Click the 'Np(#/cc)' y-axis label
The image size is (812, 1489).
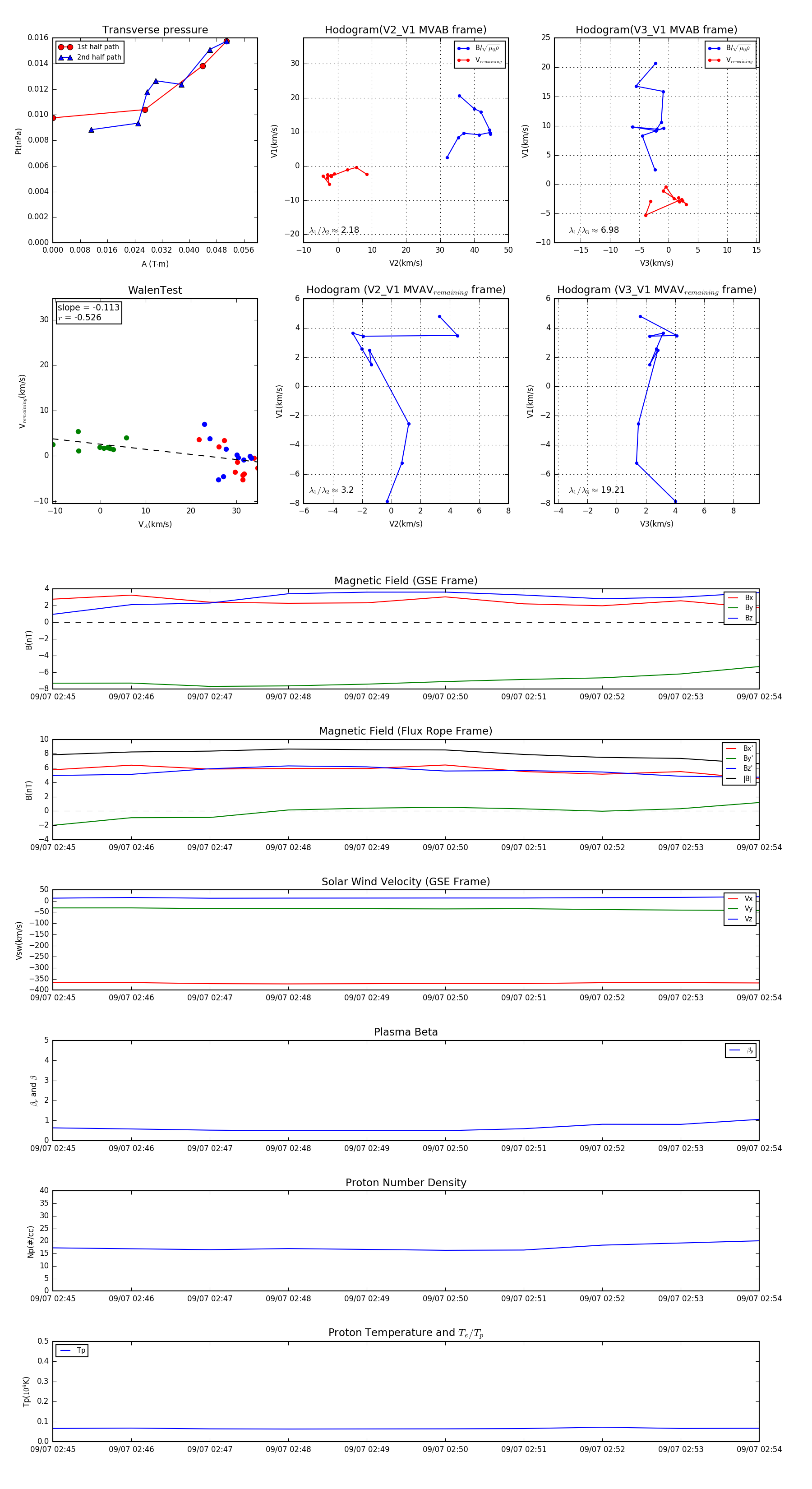31,1241
